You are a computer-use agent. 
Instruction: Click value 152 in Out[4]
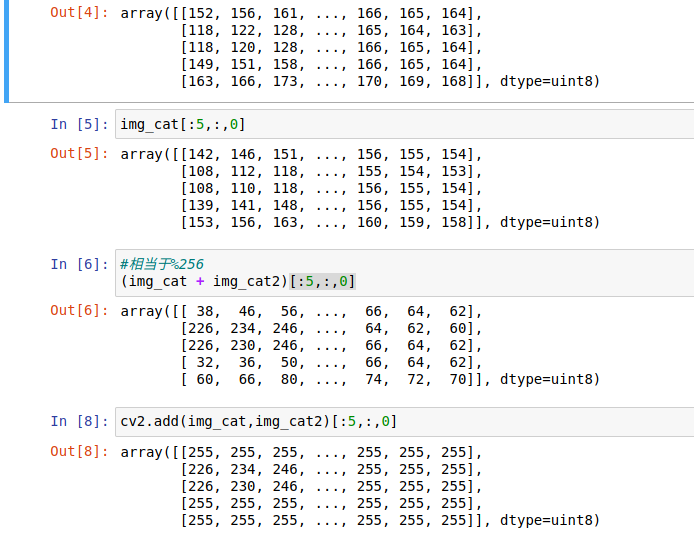tap(200, 13)
